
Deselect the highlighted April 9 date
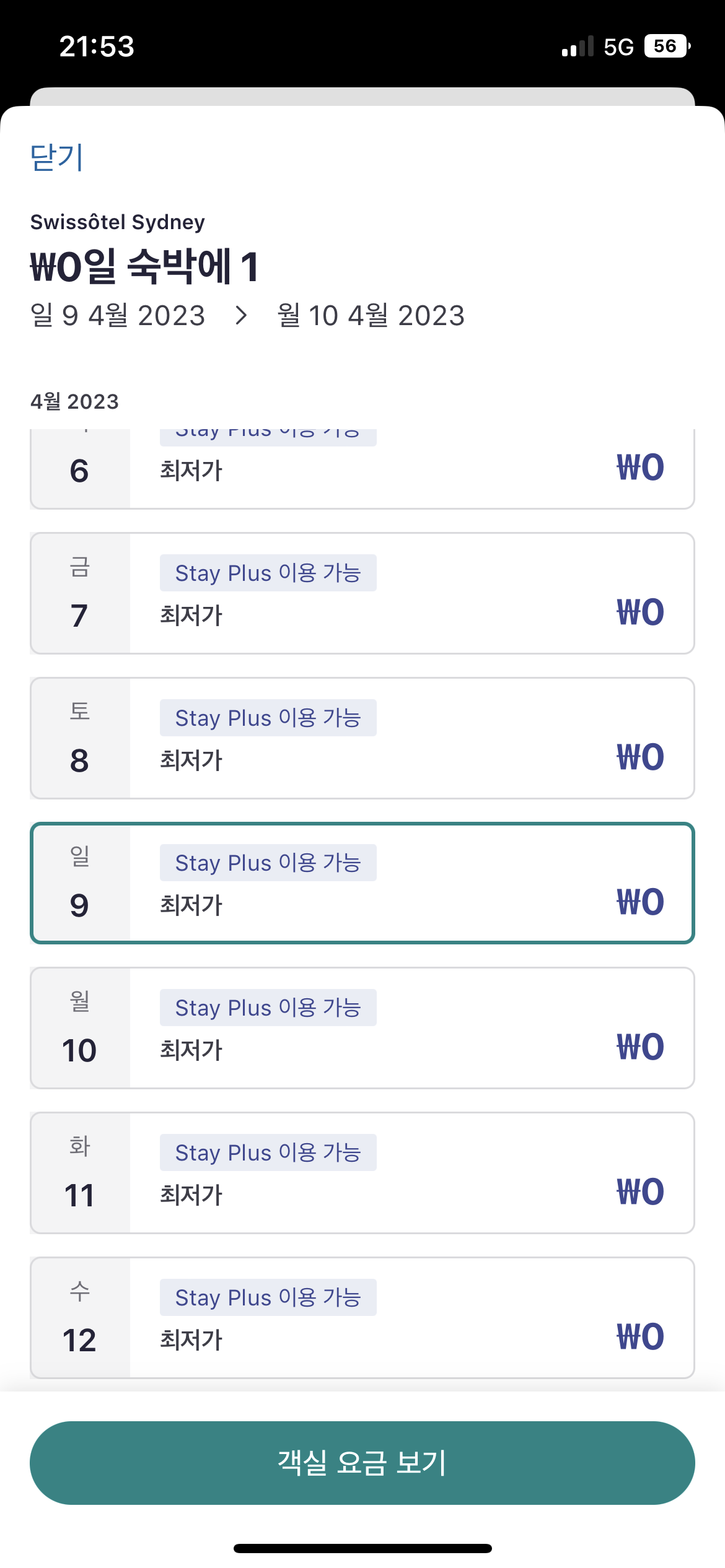click(x=361, y=882)
